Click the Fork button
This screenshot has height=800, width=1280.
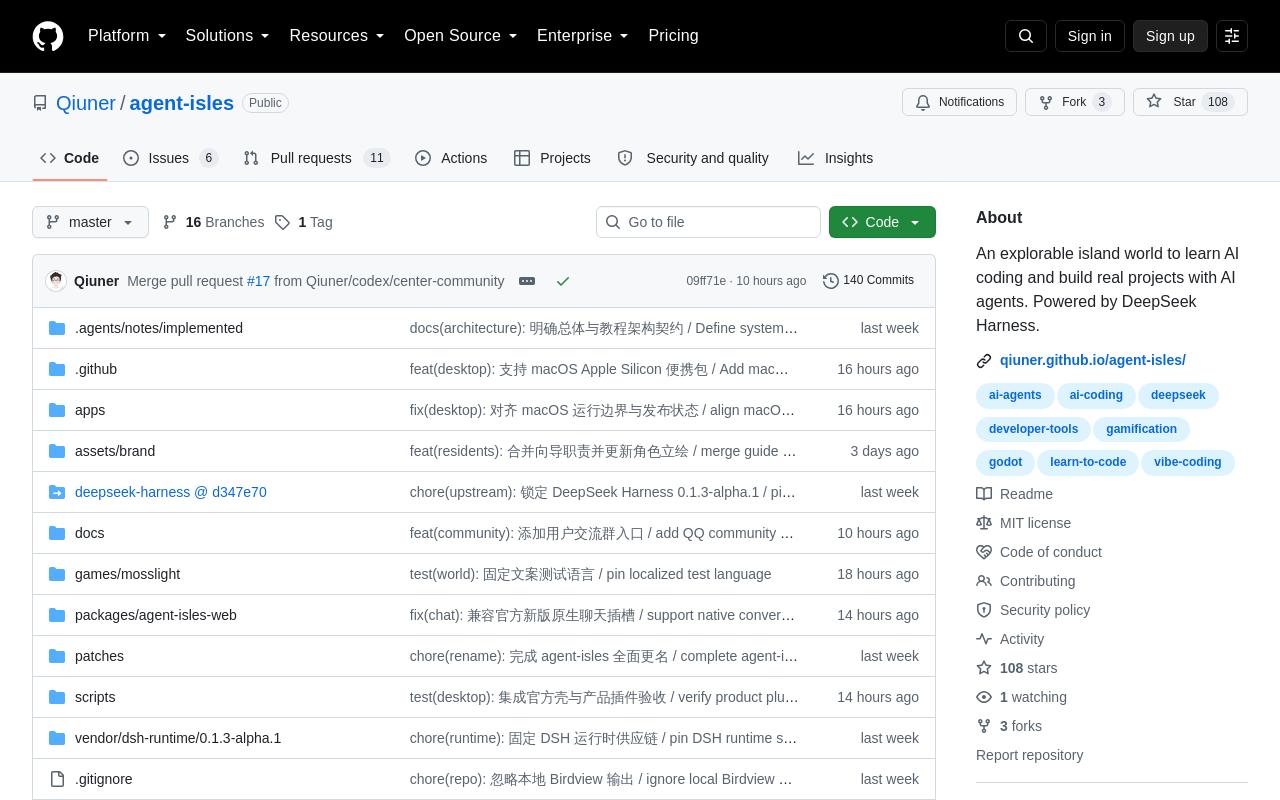(x=1074, y=102)
